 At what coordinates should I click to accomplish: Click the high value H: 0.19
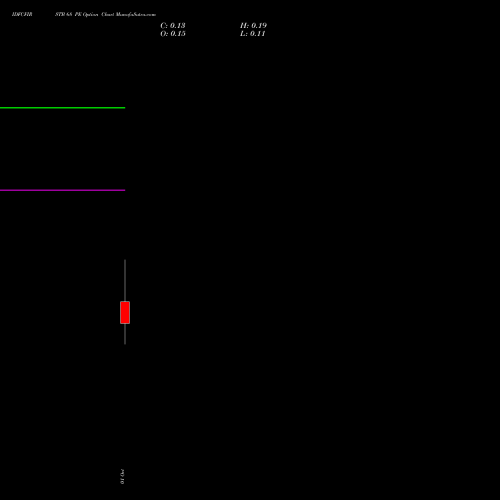click(253, 26)
